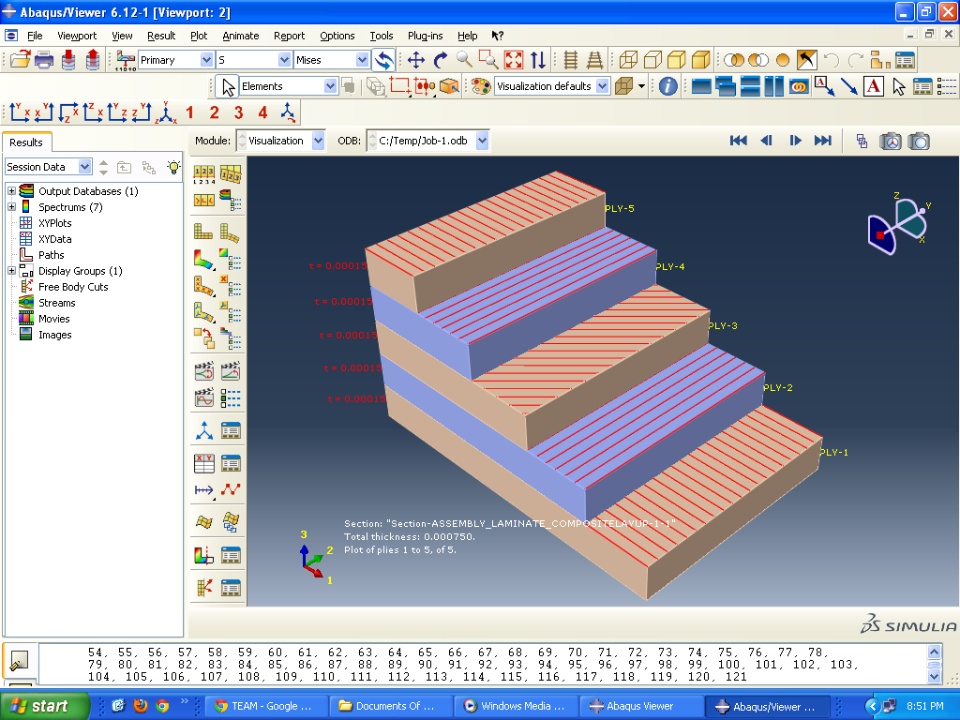960x720 pixels.
Task: Toggle perspective view on
Action: 594,60
